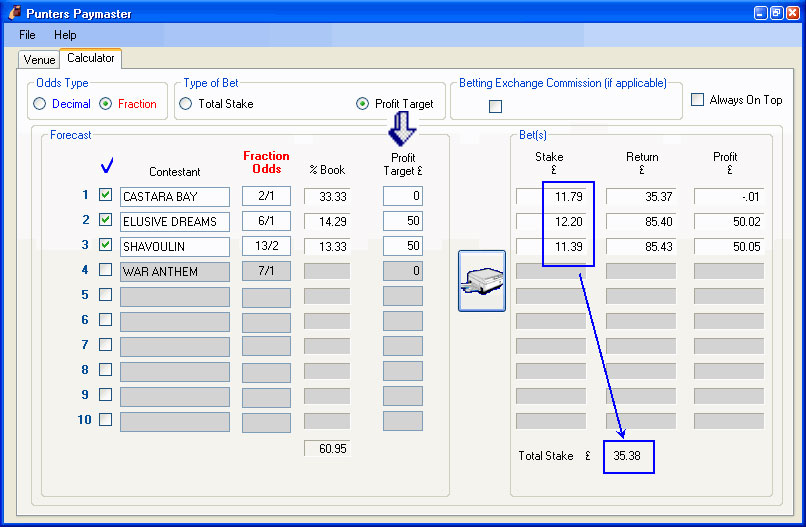Click the 85.43 return value
806x527 pixels.
click(x=641, y=247)
